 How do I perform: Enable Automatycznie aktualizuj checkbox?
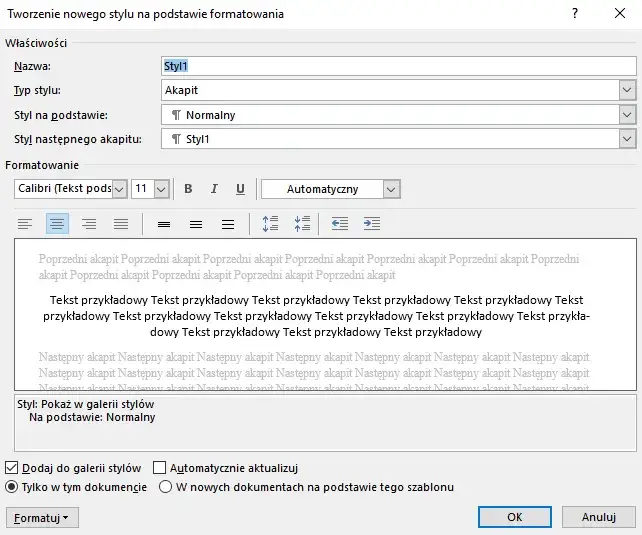point(160,467)
